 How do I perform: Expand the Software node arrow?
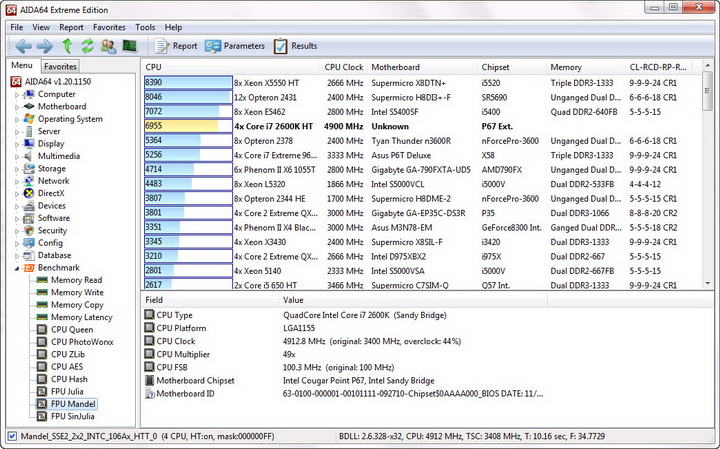17,219
